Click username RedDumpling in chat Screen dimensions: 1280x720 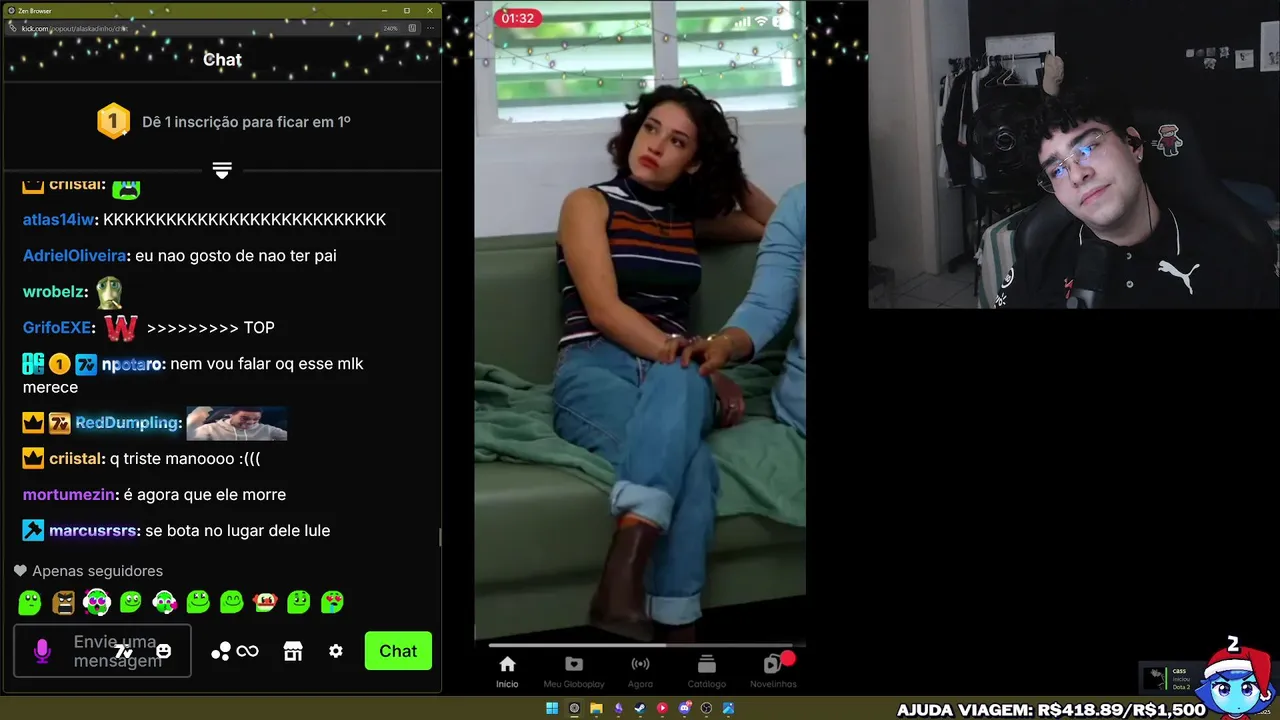coord(127,423)
